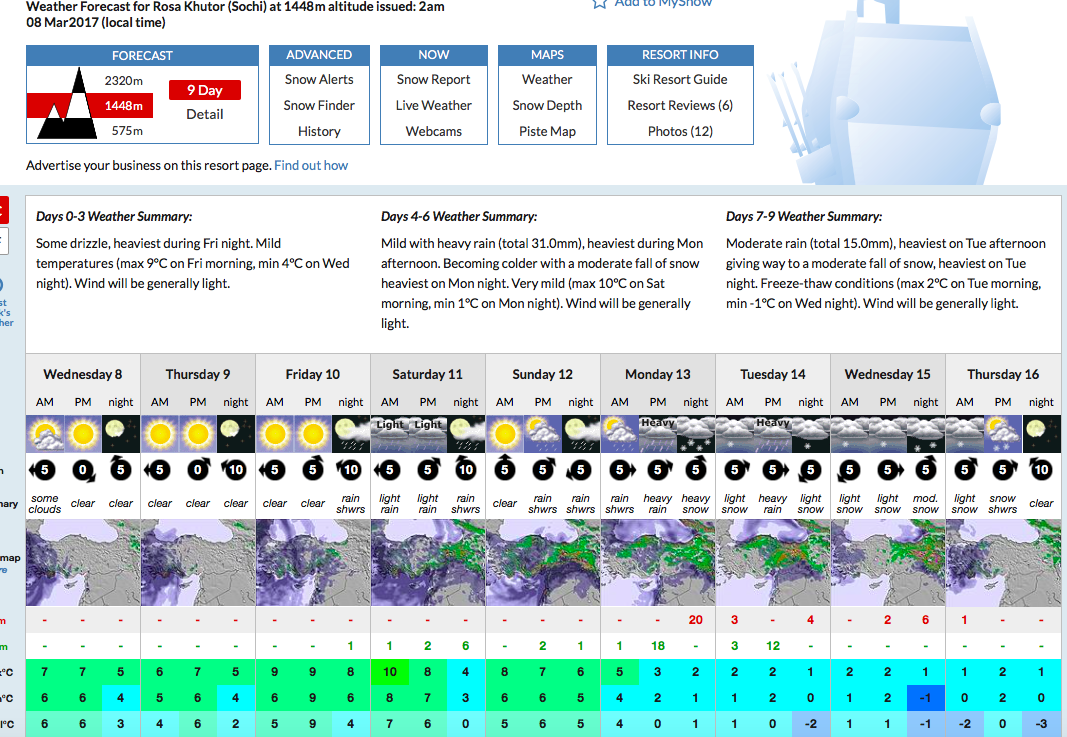Open the ADVANCED menu header
The image size is (1067, 737).
pyautogui.click(x=319, y=54)
